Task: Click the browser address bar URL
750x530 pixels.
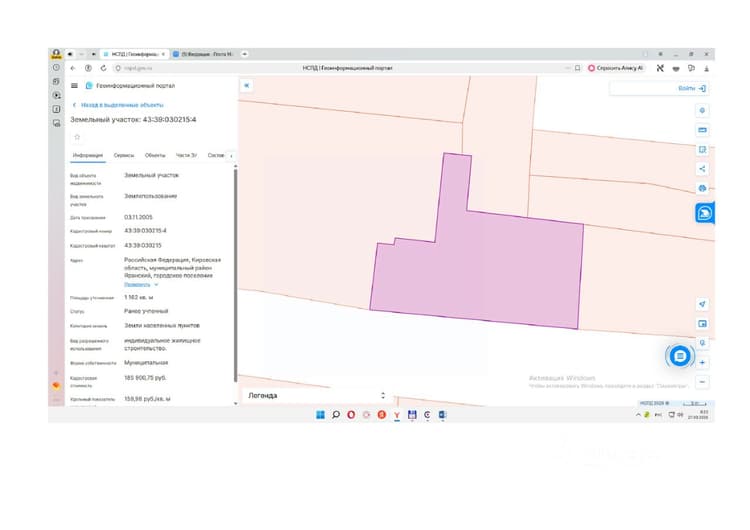Action: click(x=138, y=68)
